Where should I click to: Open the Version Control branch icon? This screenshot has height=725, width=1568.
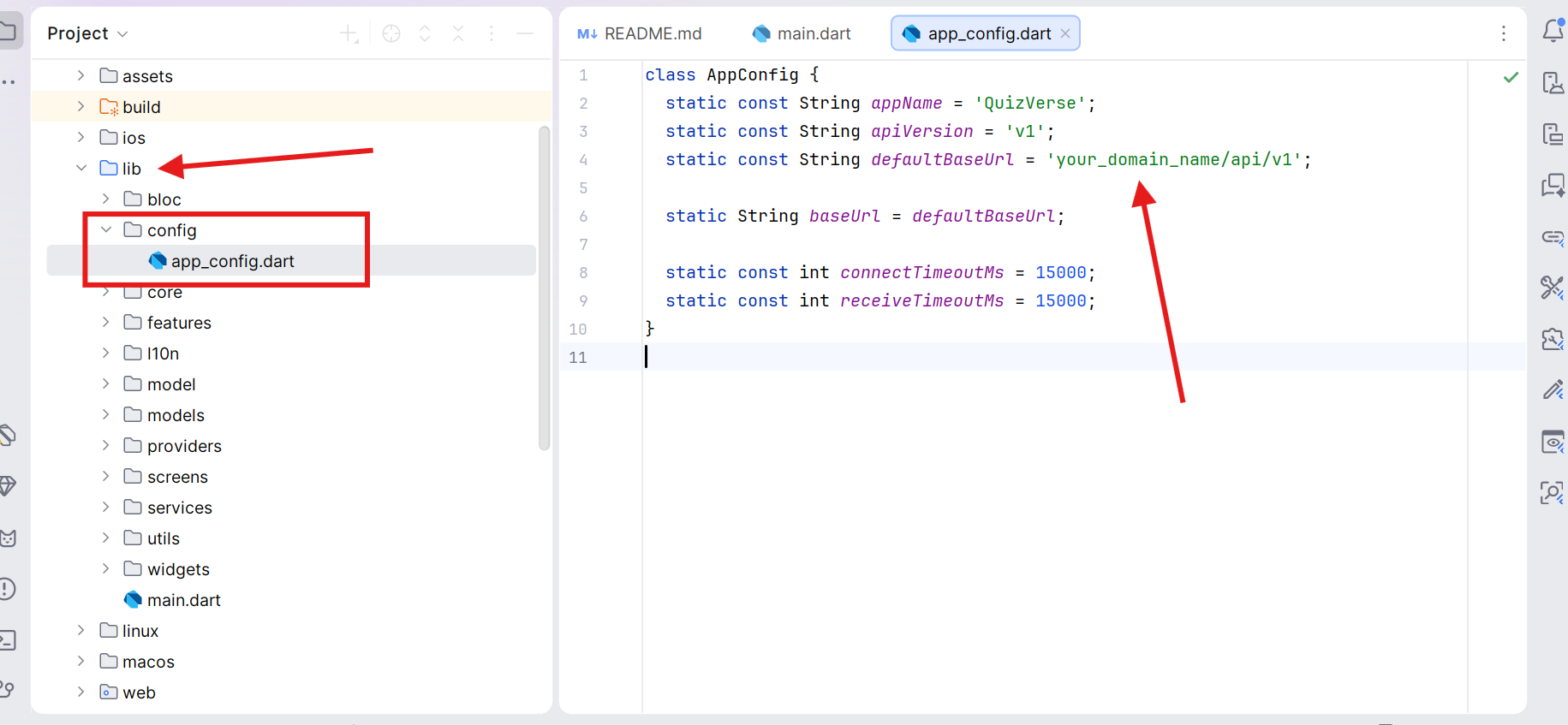pos(7,691)
